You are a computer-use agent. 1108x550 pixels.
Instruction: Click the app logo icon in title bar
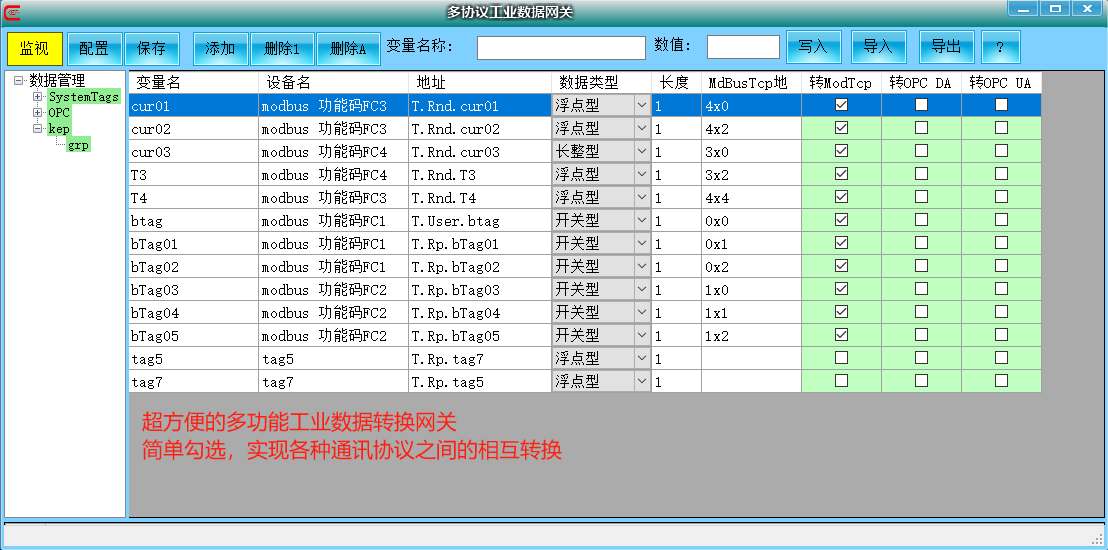coord(12,11)
